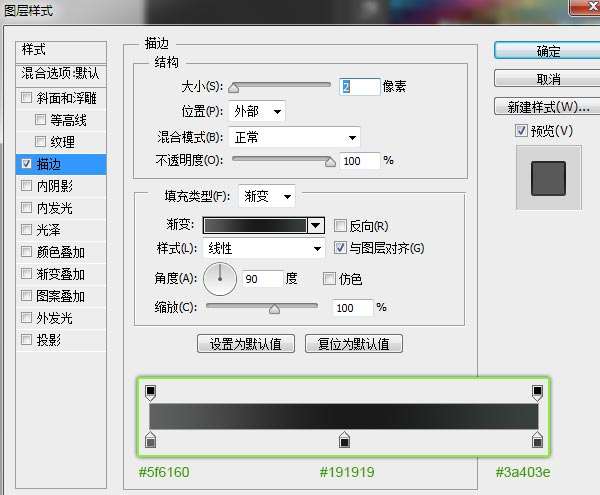The height and width of the screenshot is (495, 600).
Task: Click the enlarged gradient bar
Action: 344,416
